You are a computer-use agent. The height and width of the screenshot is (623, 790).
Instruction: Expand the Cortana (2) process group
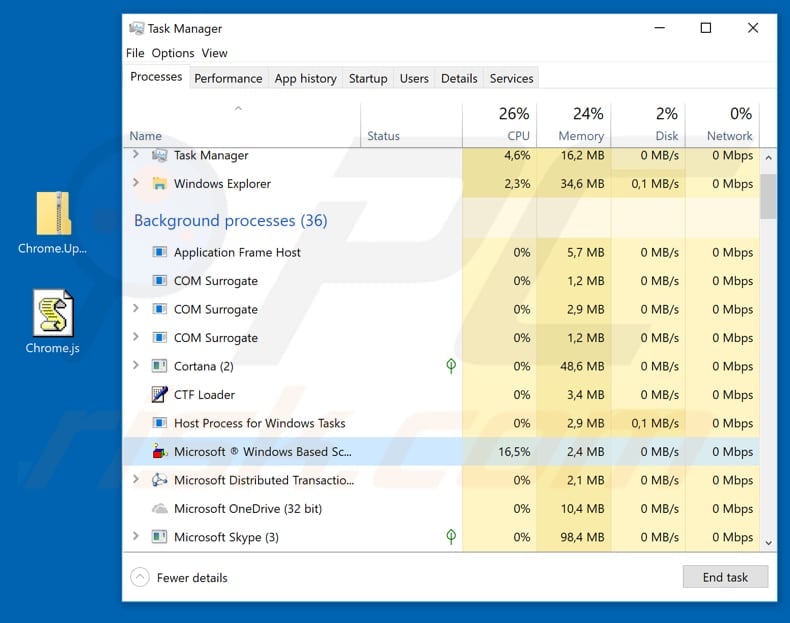pyautogui.click(x=136, y=365)
